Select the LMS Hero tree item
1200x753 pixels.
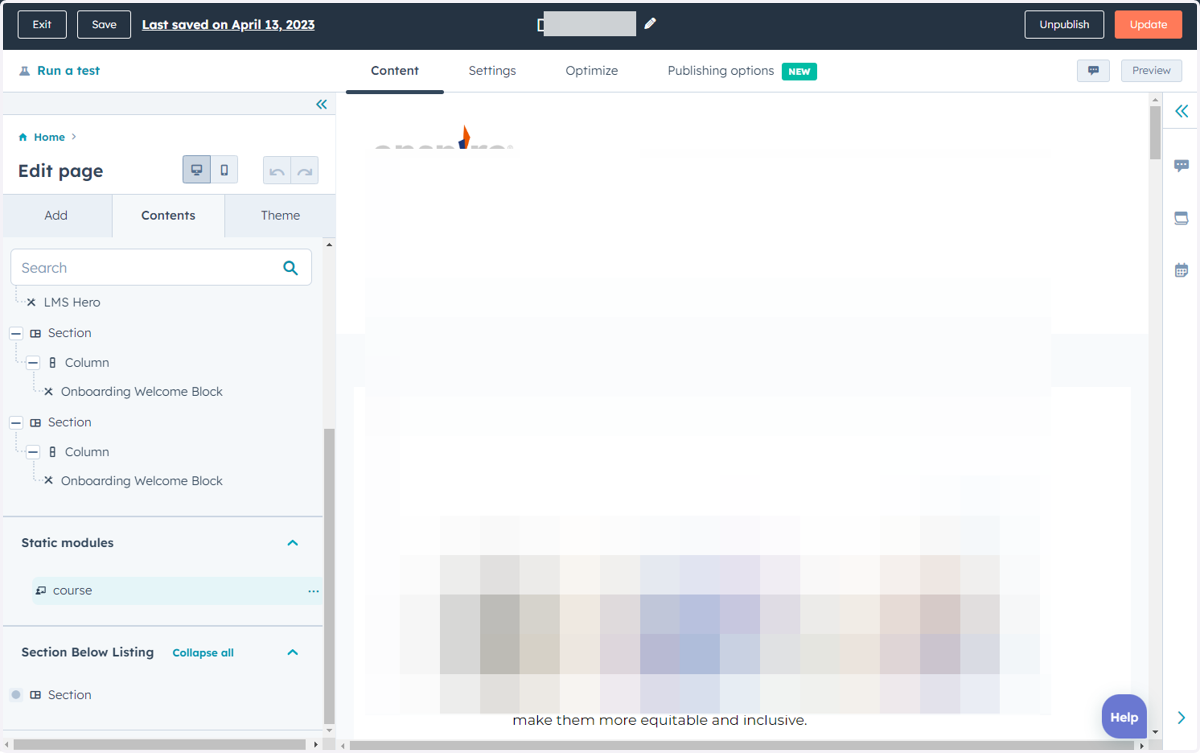pos(72,302)
